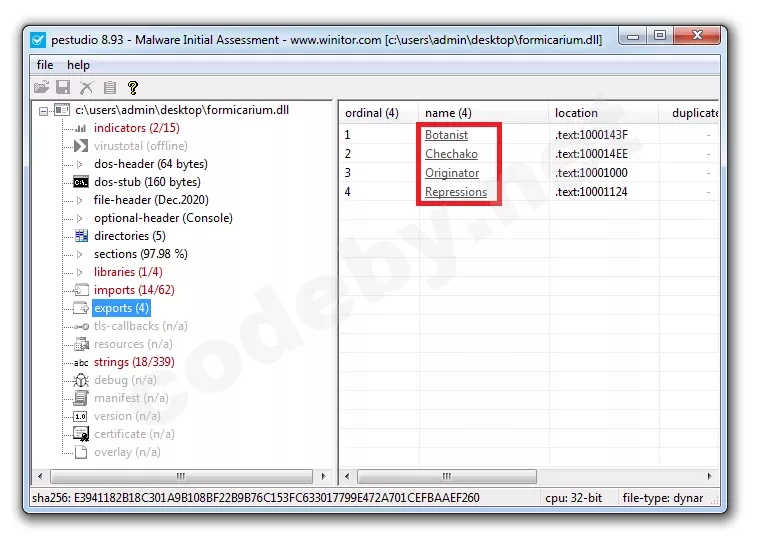Click the certificate icon
The height and width of the screenshot is (538, 767).
point(81,434)
